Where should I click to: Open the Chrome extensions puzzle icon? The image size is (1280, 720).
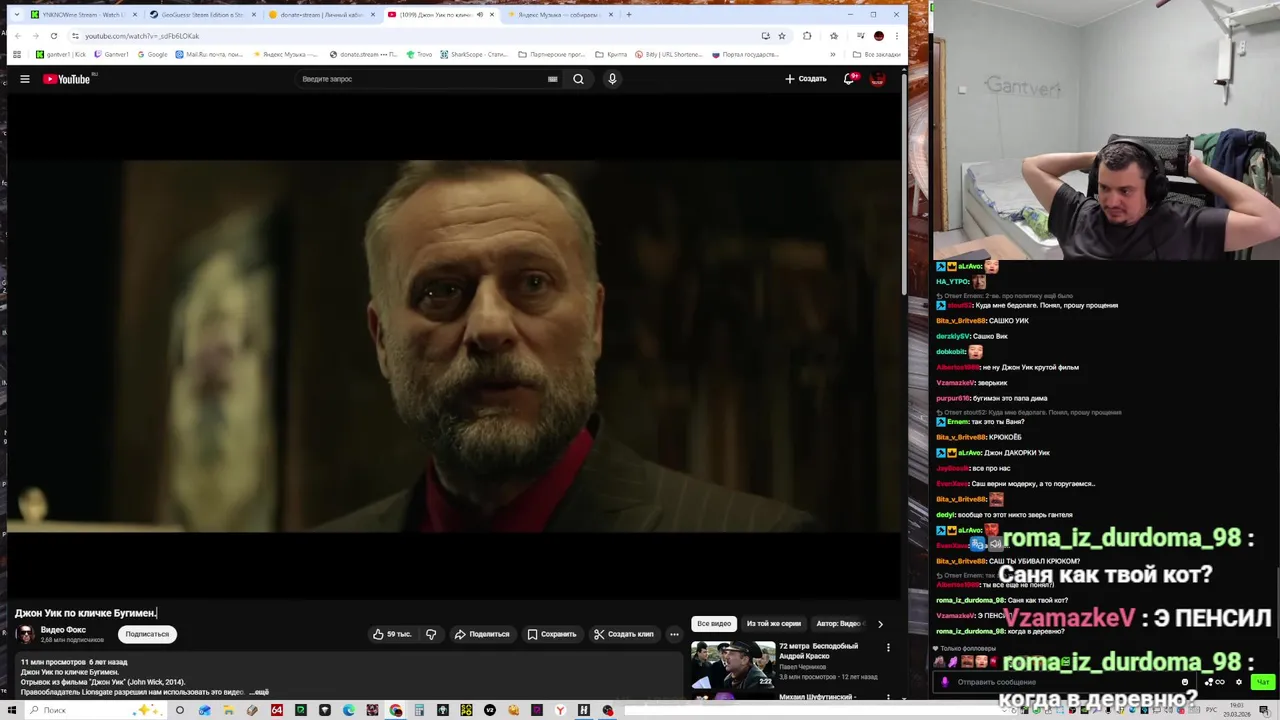pos(807,36)
